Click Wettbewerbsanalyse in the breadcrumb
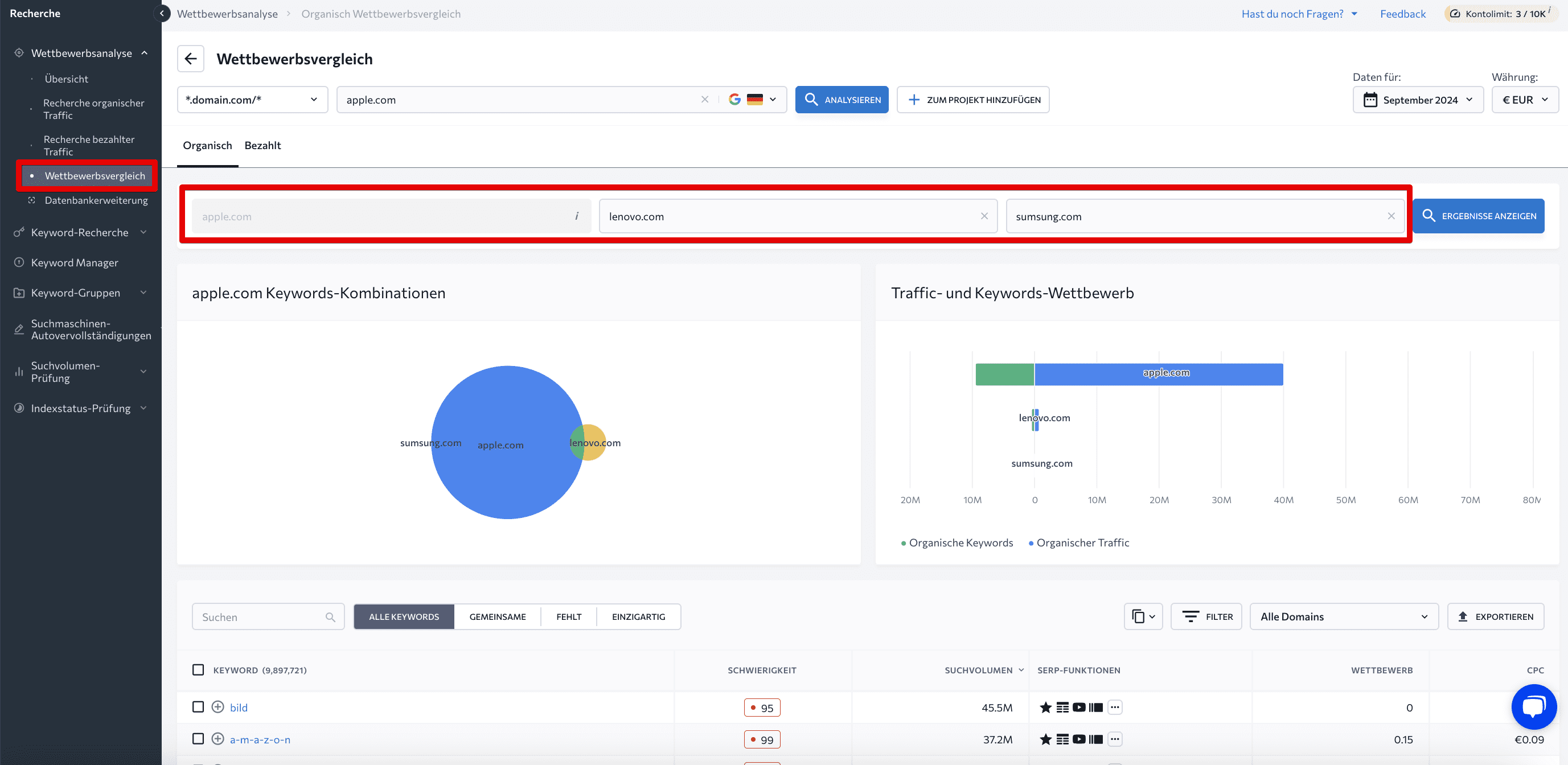1568x765 pixels. (227, 14)
